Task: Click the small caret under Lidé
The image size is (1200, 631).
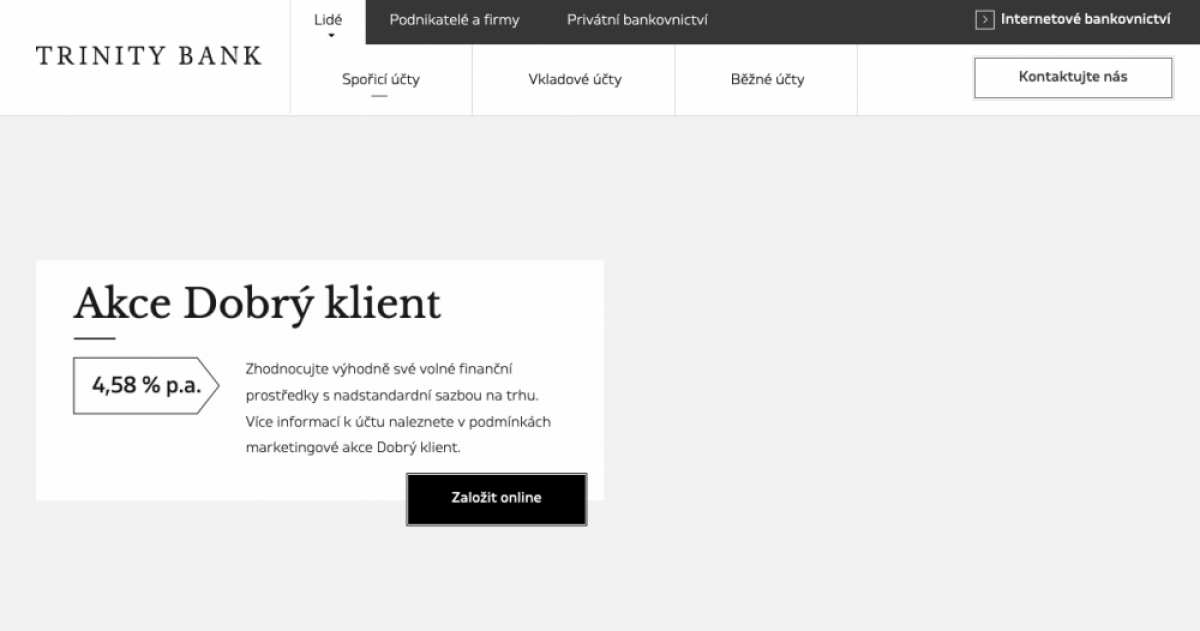Action: 331,36
